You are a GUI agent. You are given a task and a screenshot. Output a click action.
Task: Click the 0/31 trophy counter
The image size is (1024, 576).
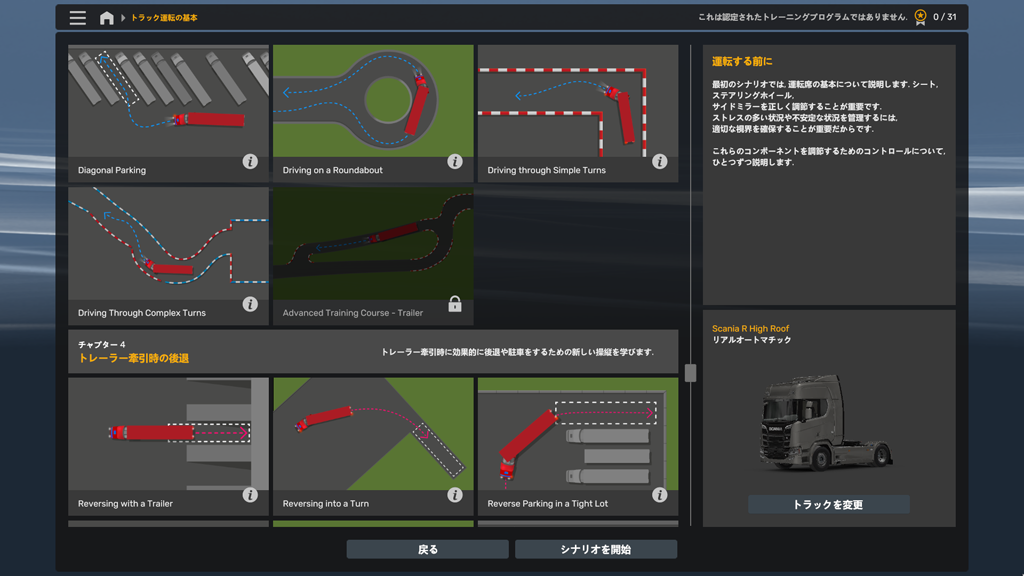point(935,16)
